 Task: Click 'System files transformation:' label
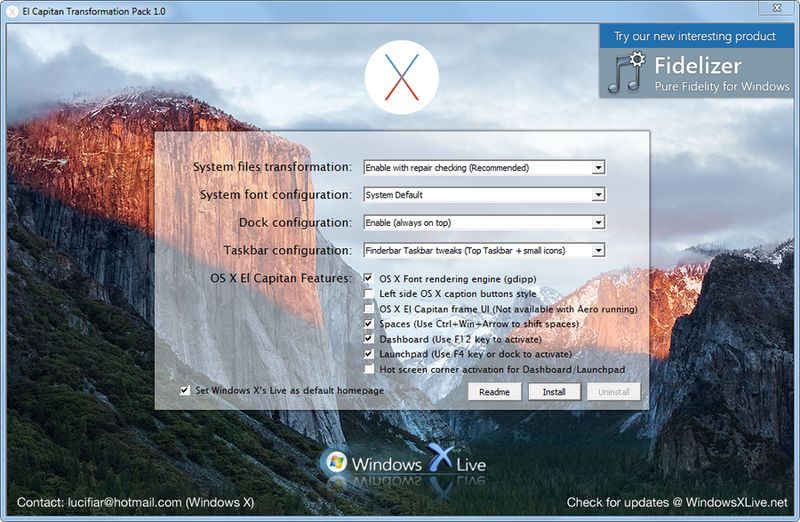pos(272,167)
